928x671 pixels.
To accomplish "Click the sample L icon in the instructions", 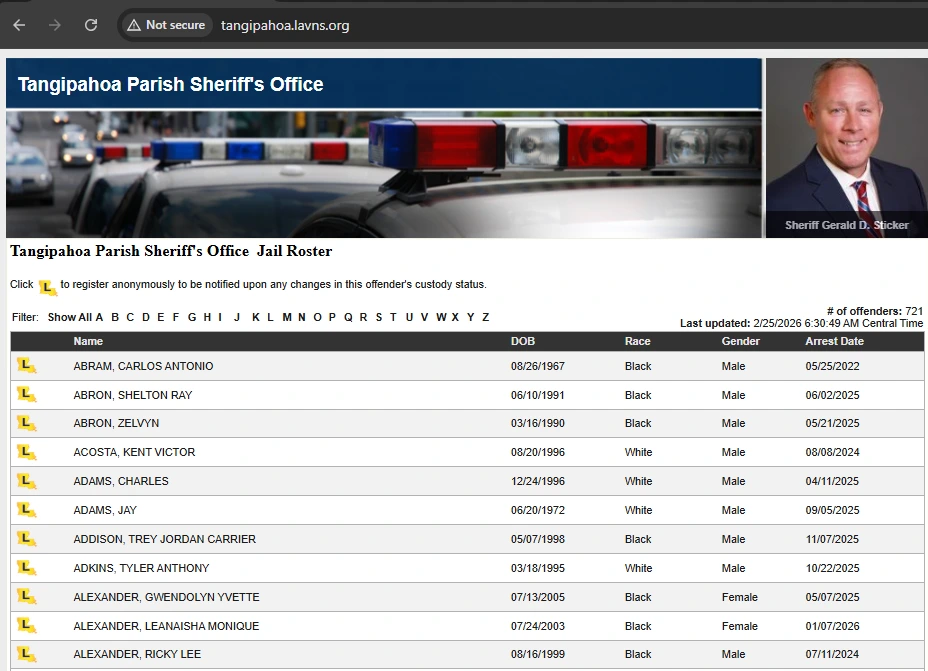I will (47, 288).
